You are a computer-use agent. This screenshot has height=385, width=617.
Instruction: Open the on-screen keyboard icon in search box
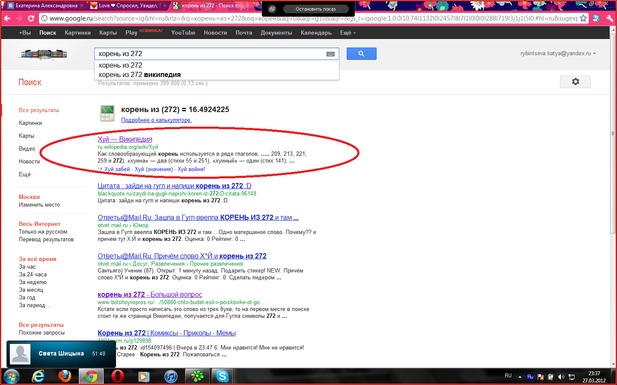click(x=331, y=54)
